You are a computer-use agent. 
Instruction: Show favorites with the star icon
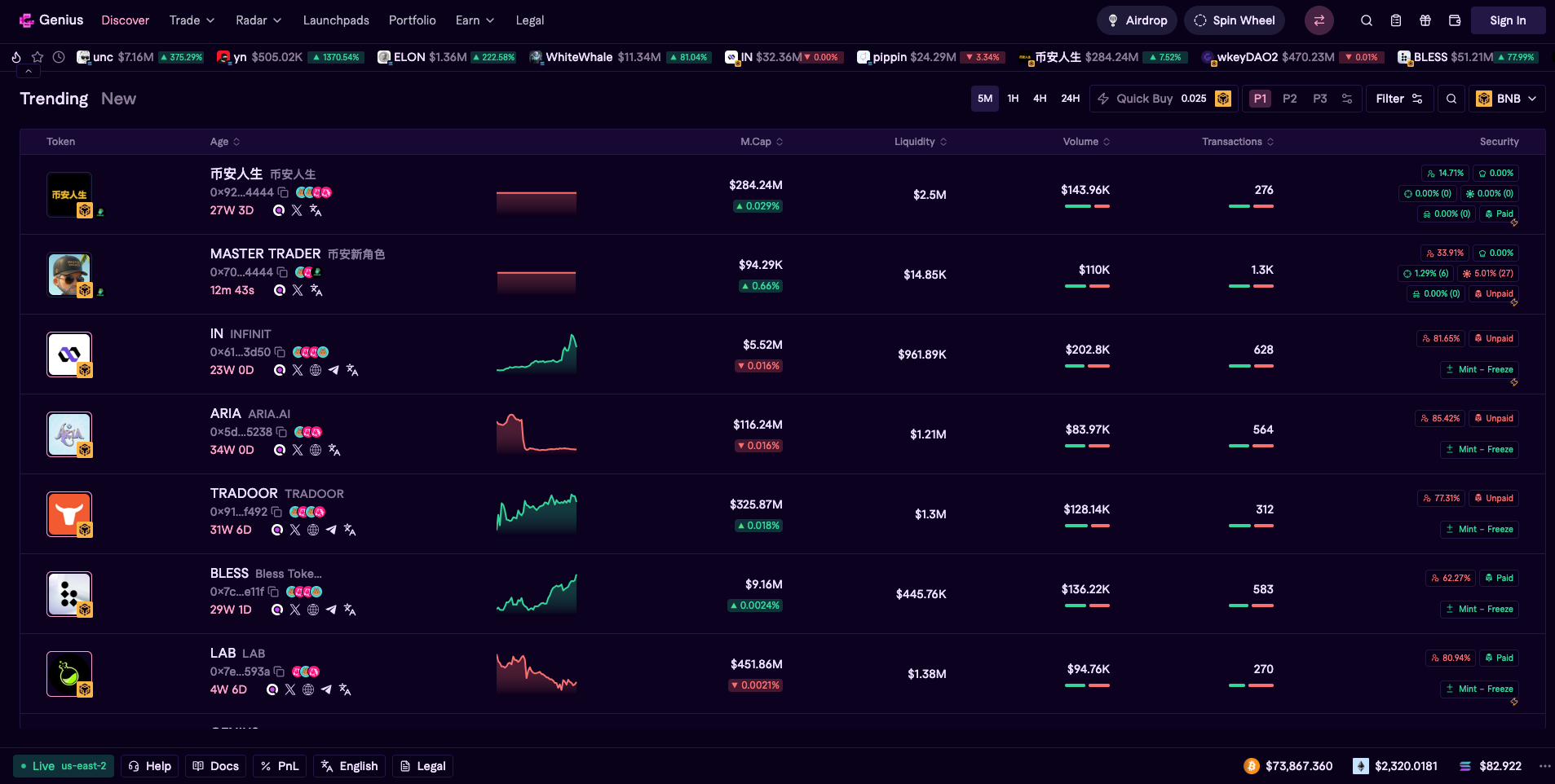click(38, 57)
